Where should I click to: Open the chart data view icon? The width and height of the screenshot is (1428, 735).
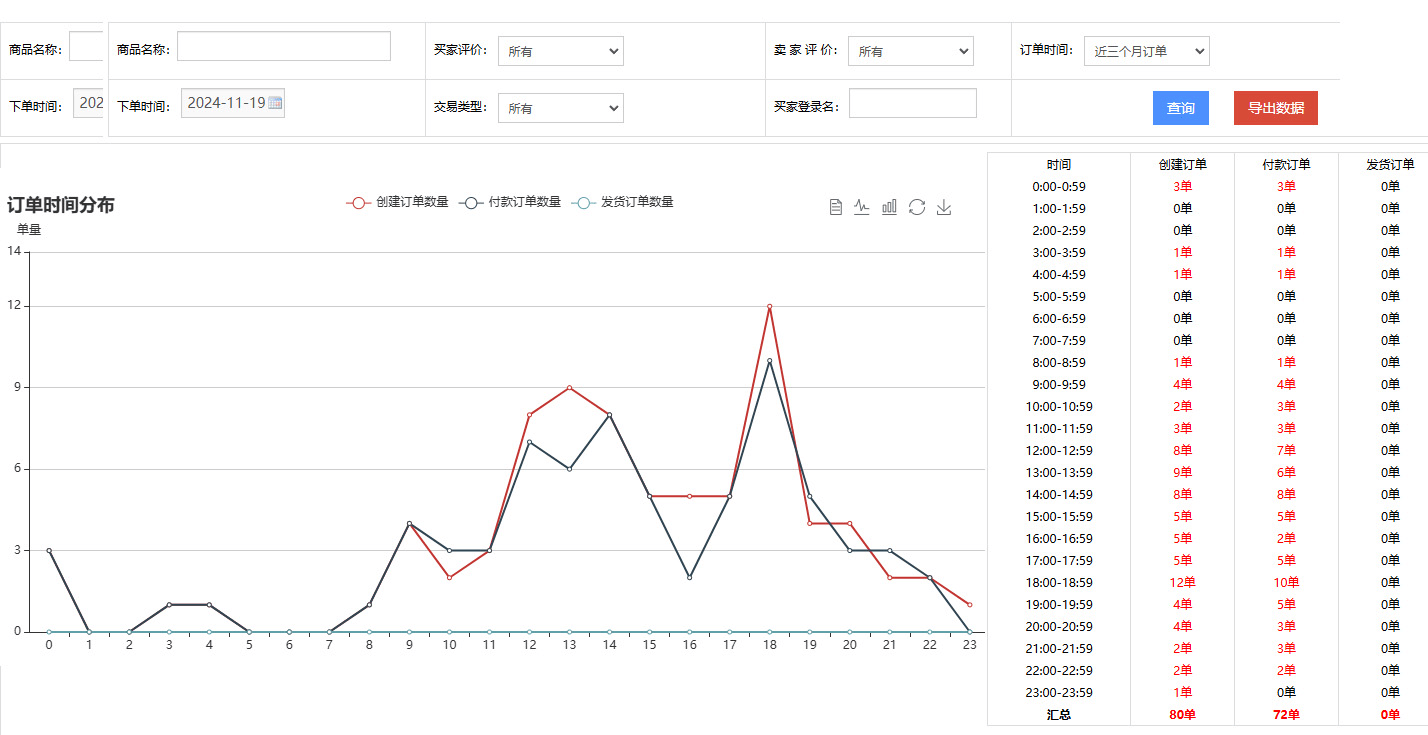tap(836, 207)
